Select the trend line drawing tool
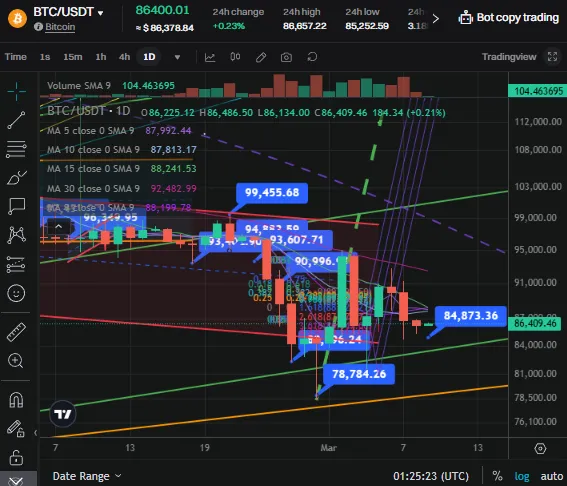The image size is (567, 486). click(16, 120)
